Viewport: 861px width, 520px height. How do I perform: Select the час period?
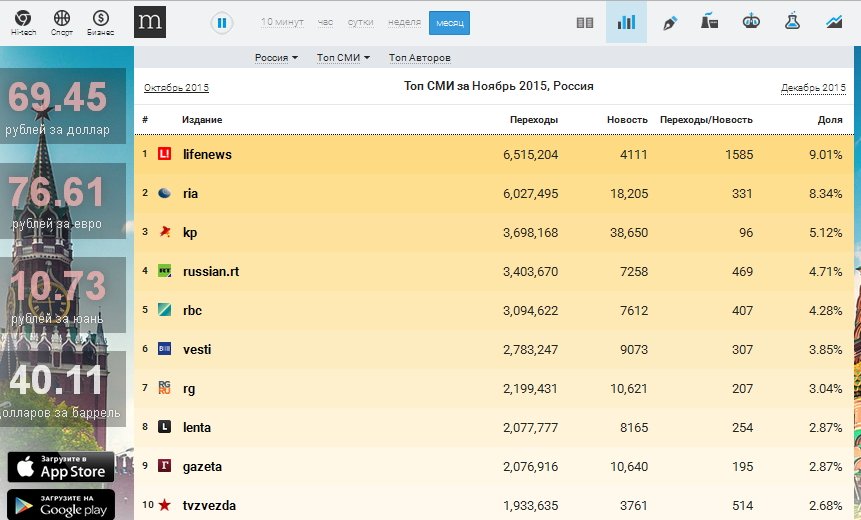[325, 22]
